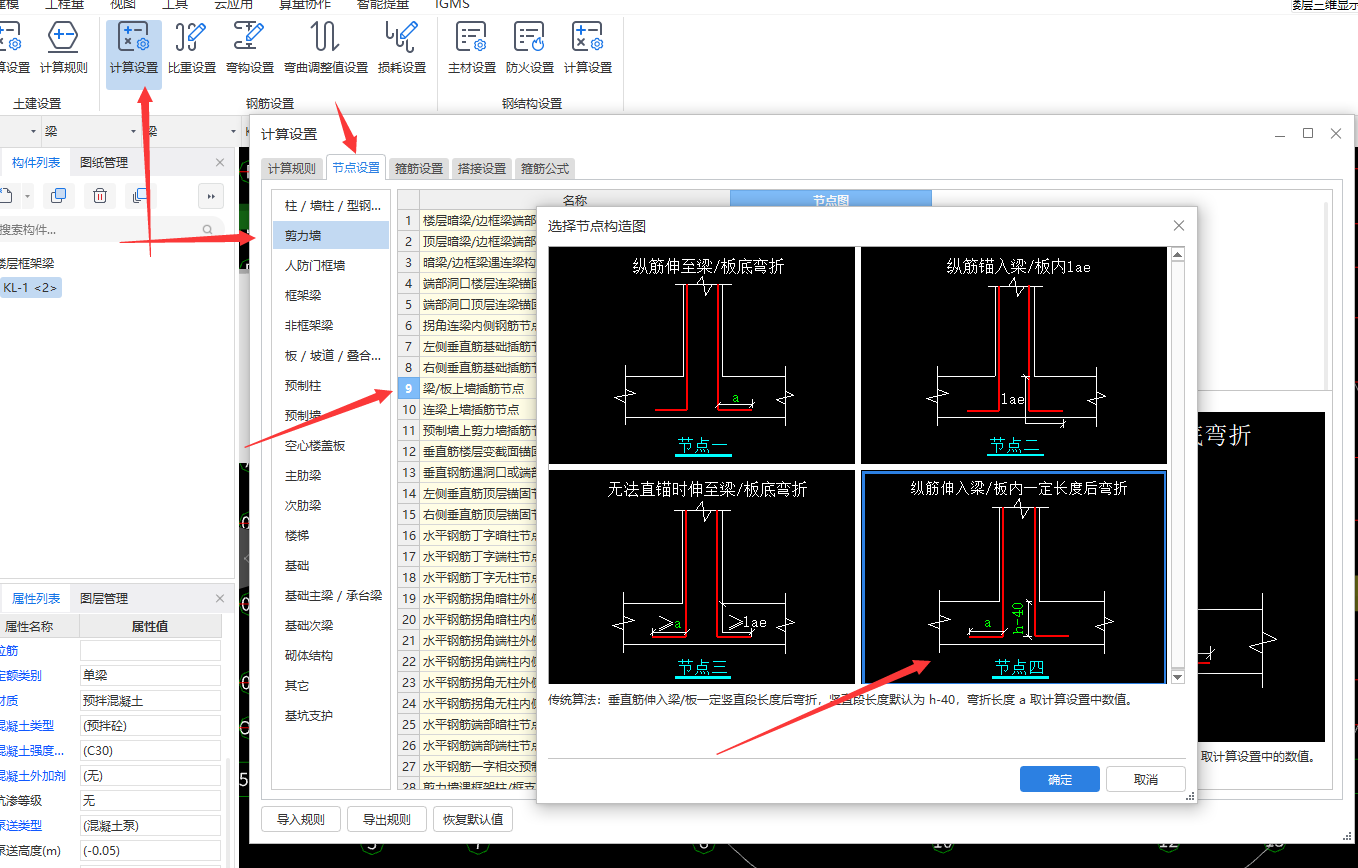The width and height of the screenshot is (1358, 868).
Task: Close the 选择节点构造图 dialog
Action: click(x=1178, y=226)
